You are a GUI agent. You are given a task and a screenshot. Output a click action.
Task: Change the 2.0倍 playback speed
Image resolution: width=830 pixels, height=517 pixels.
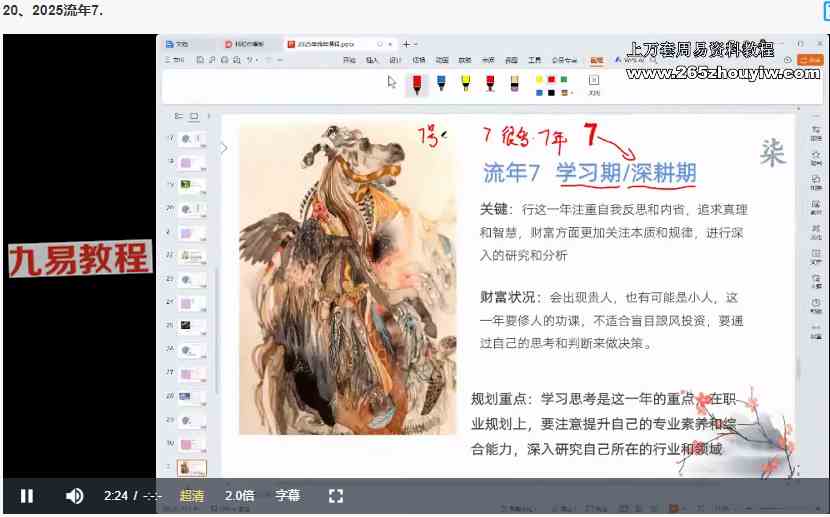240,496
